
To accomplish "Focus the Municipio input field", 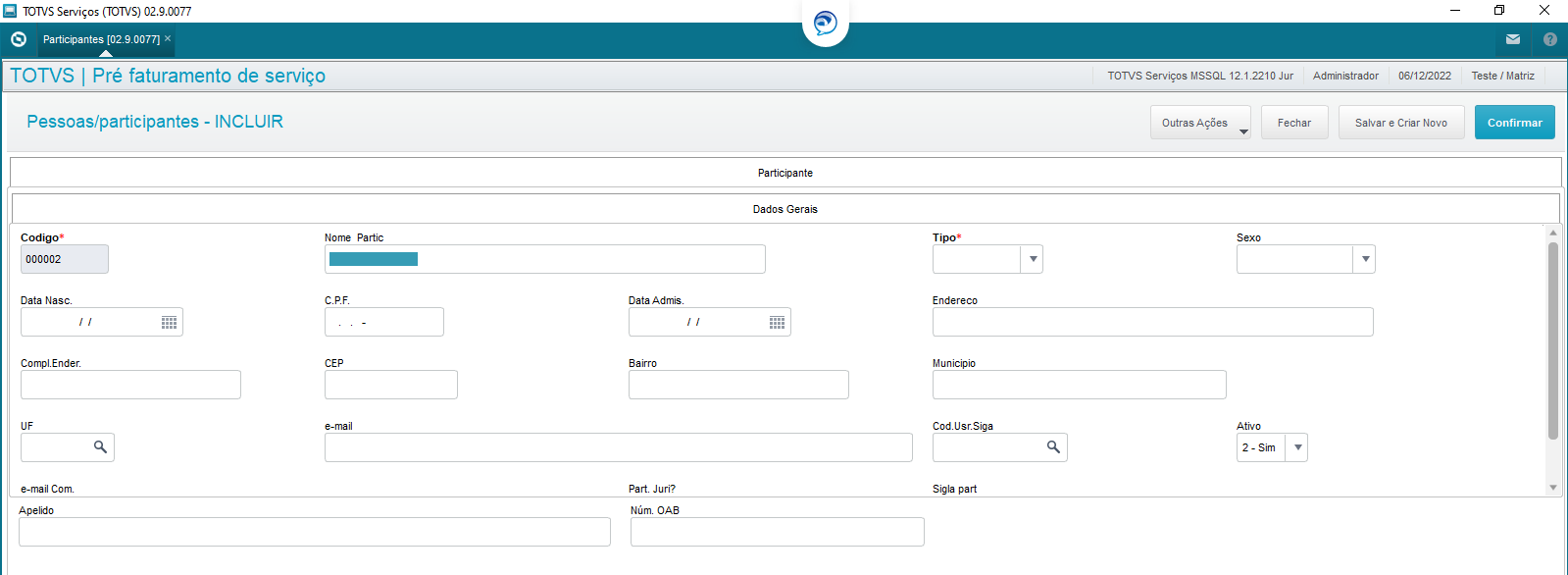I will (1080, 385).
